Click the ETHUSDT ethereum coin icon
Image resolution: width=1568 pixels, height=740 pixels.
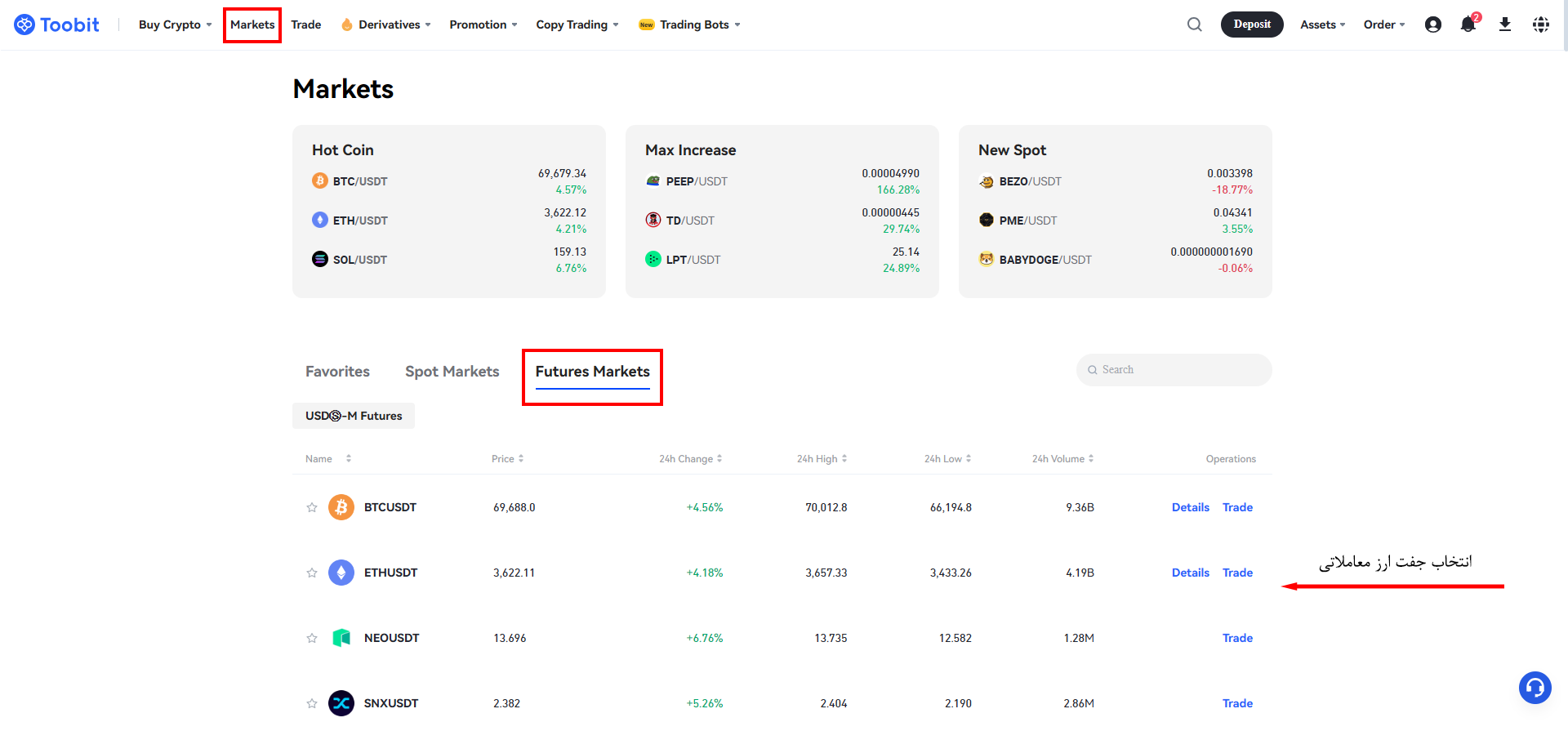(x=341, y=573)
